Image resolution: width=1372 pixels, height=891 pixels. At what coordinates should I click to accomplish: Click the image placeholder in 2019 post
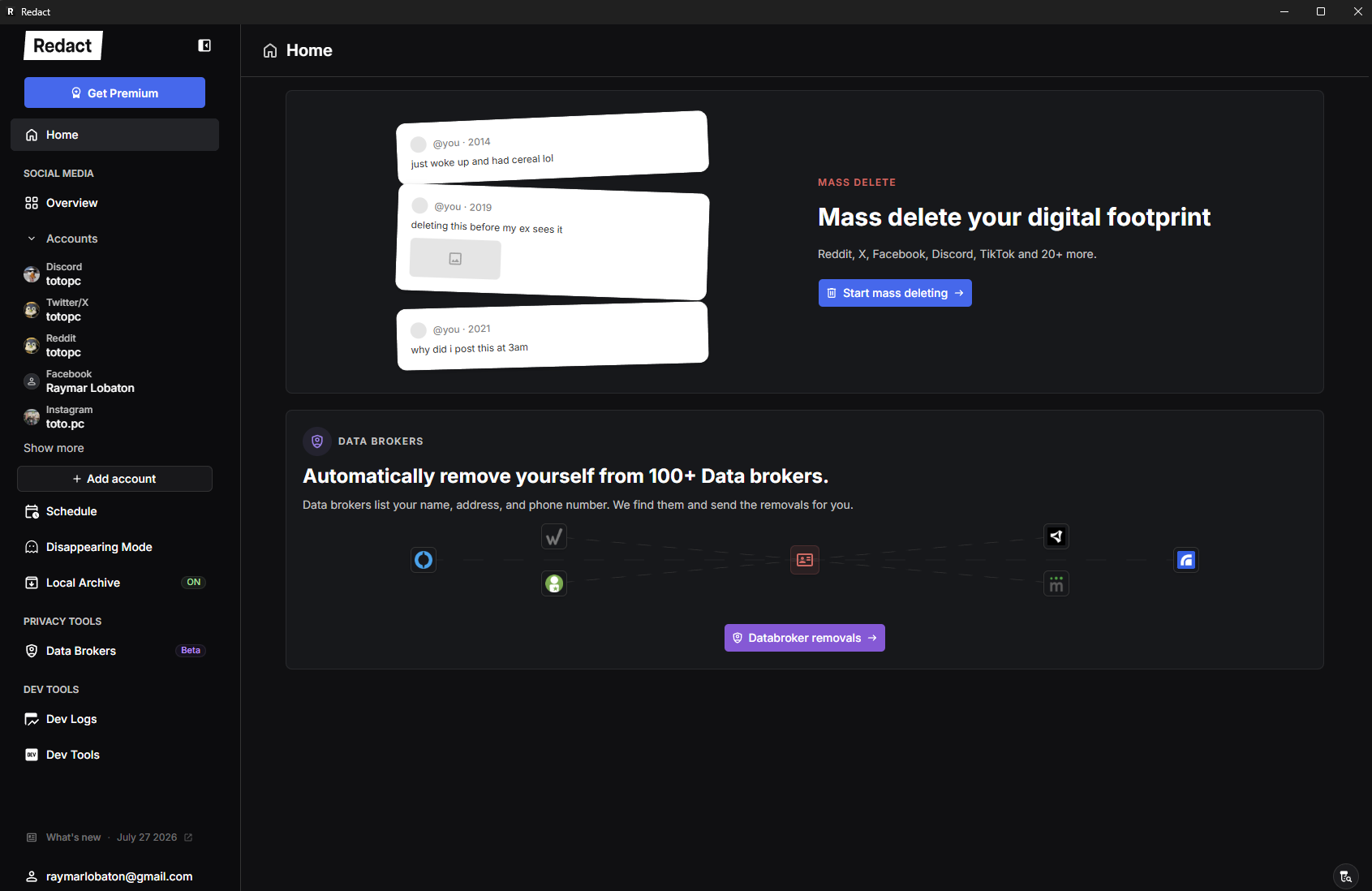[455, 259]
